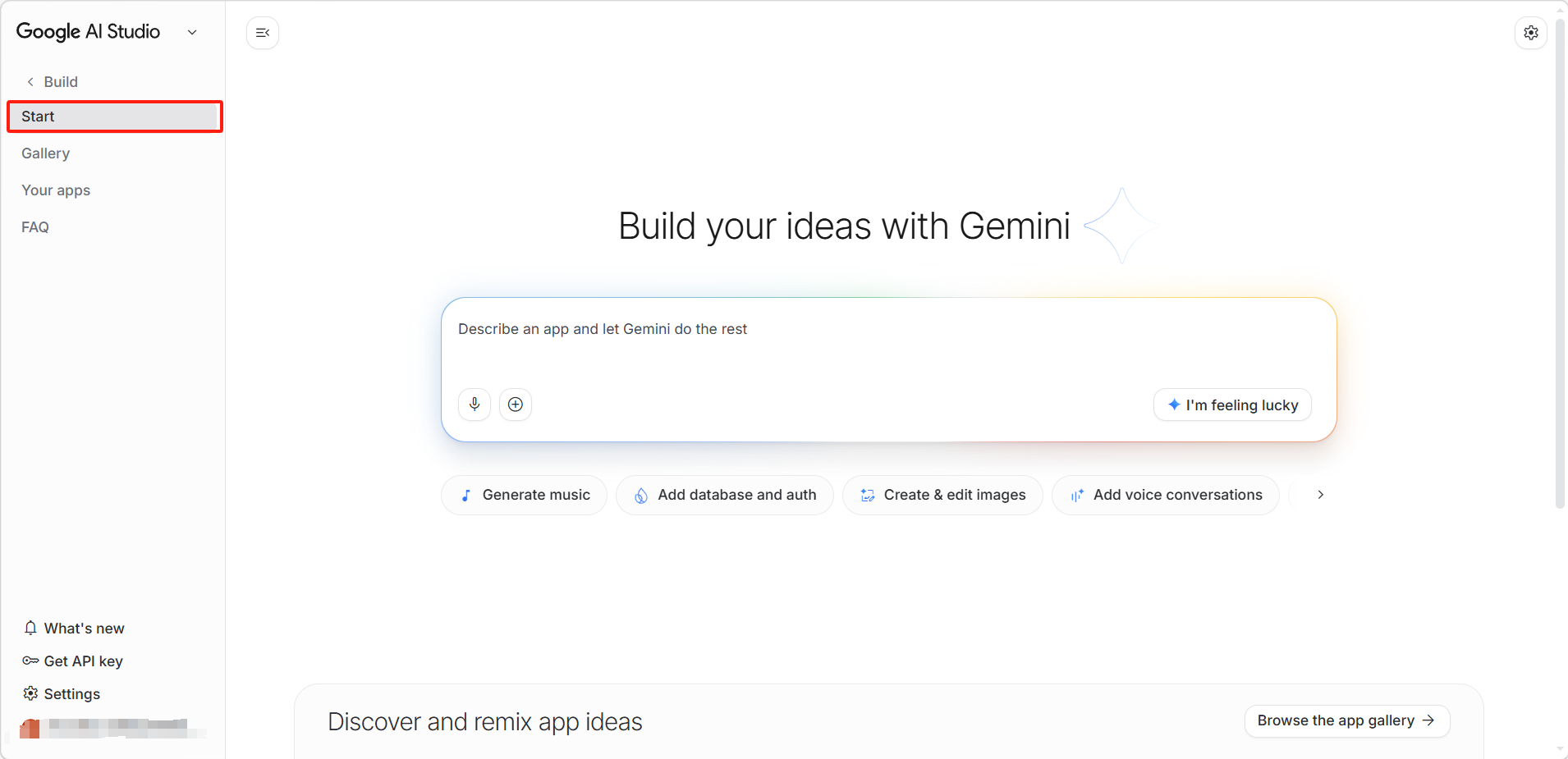
Task: Collapse the sidebar with the toggle icon
Action: [263, 33]
